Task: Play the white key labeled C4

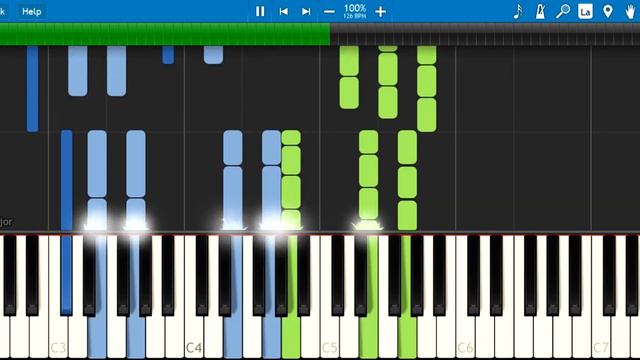Action: tap(194, 337)
